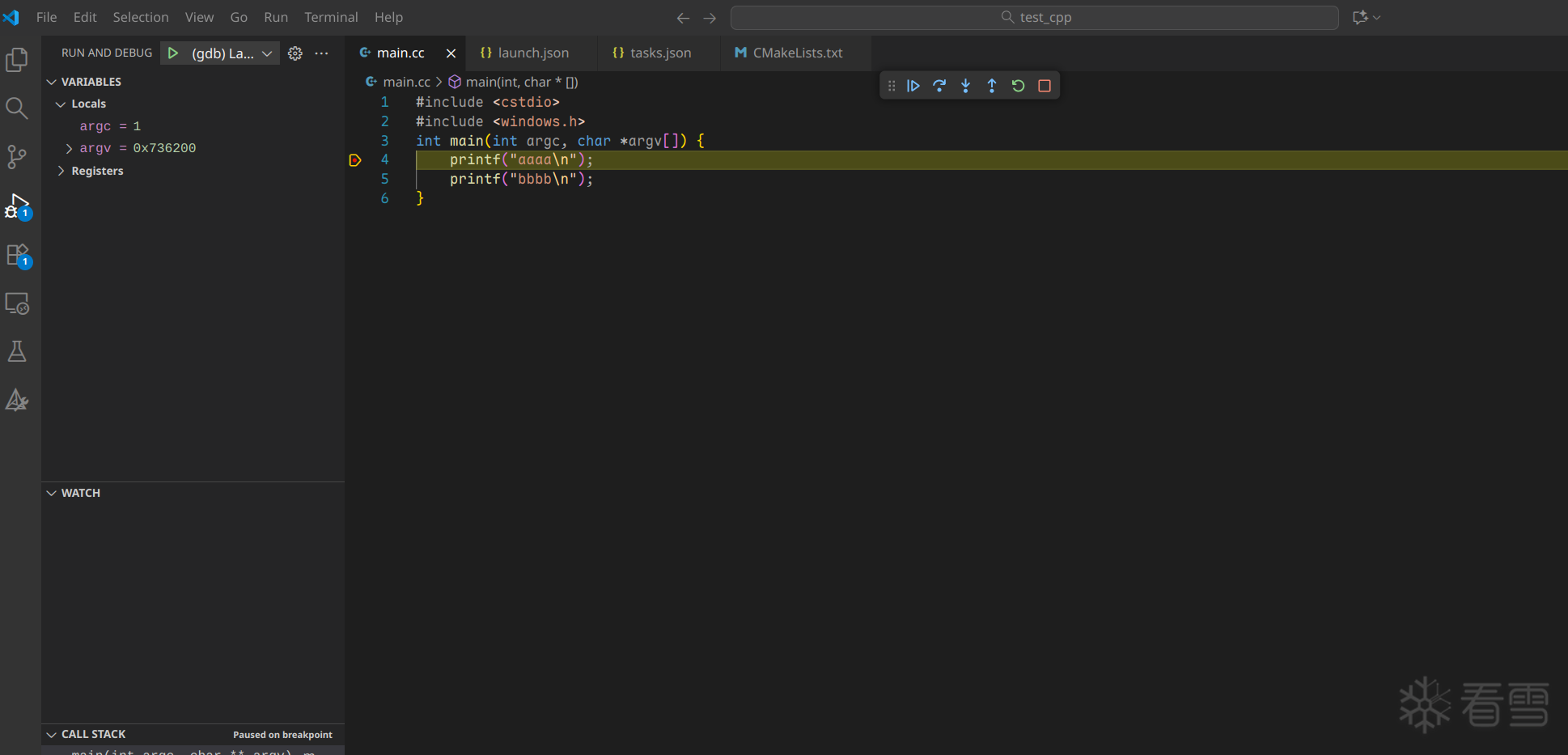Switch to the tasks.json tab
The image size is (1568, 755).
click(x=660, y=53)
